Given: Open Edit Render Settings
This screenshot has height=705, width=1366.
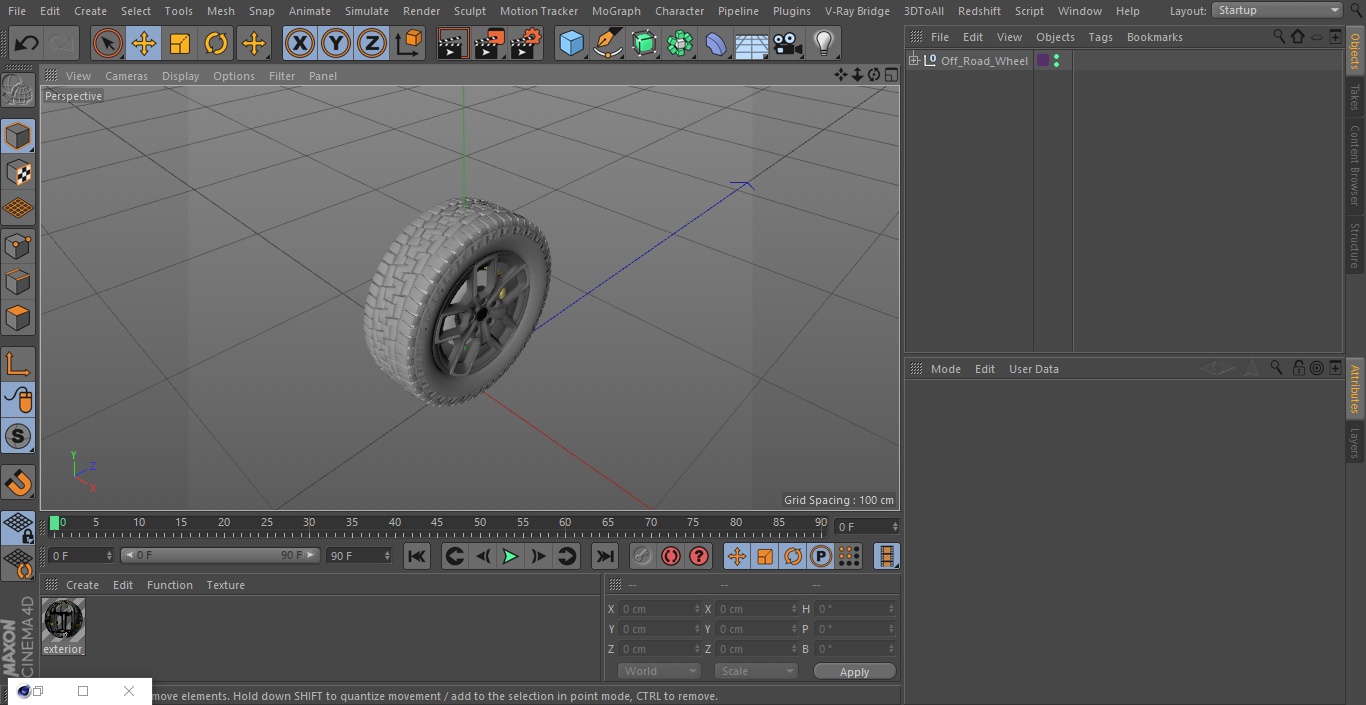Looking at the screenshot, I should (526, 43).
